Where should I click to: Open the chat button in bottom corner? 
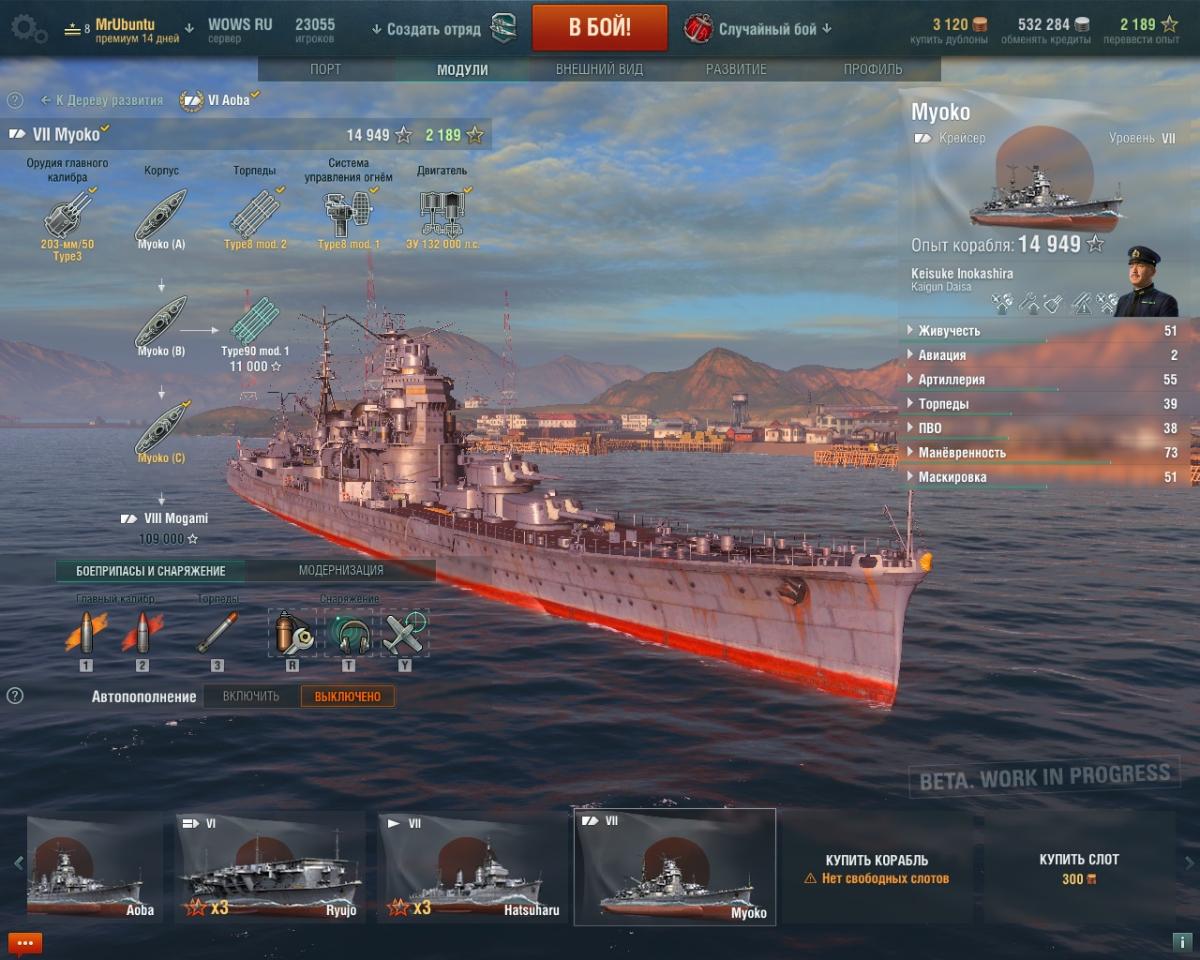pos(25,942)
